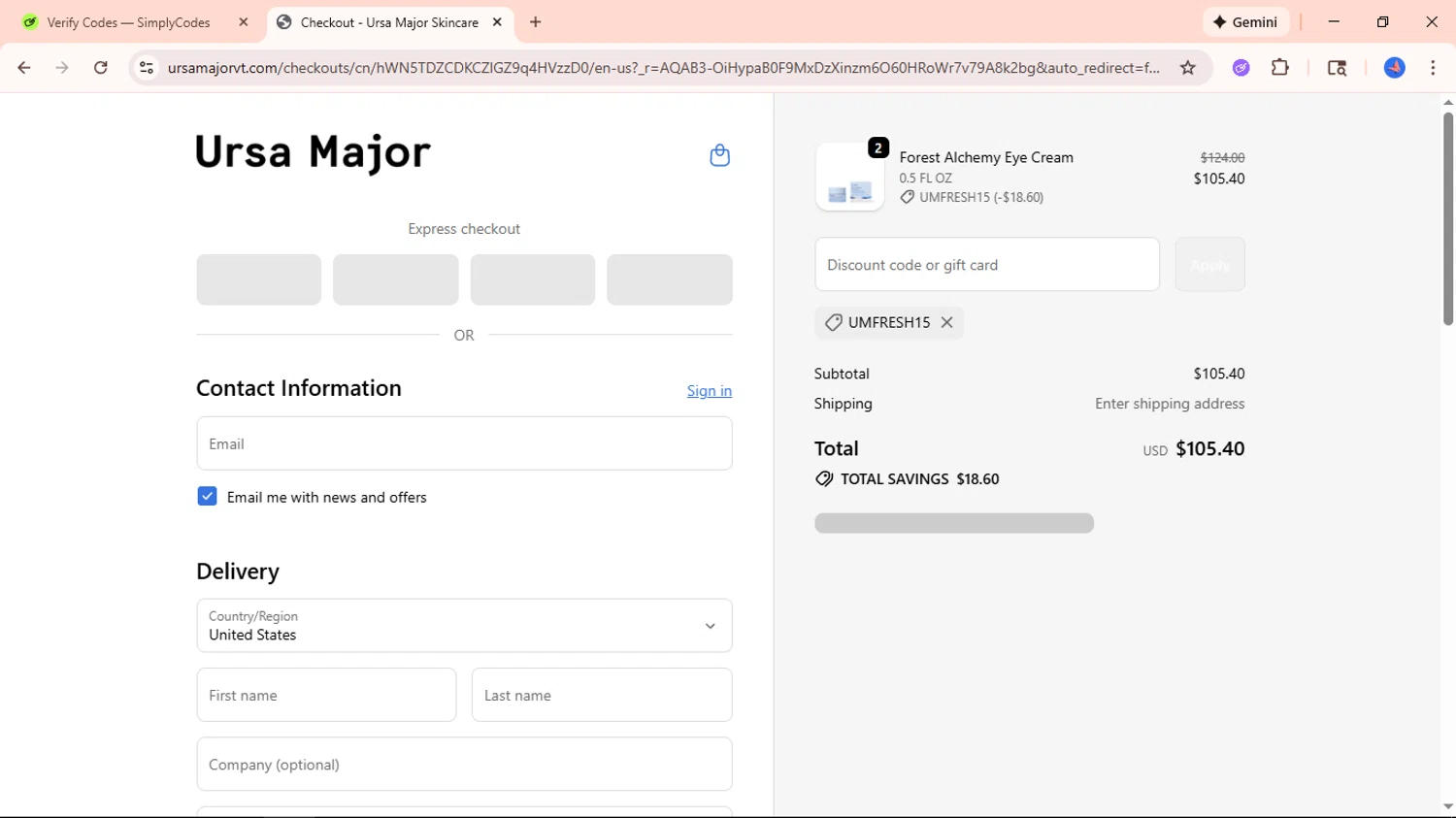Click the Enter shipping address text

pos(1170,404)
